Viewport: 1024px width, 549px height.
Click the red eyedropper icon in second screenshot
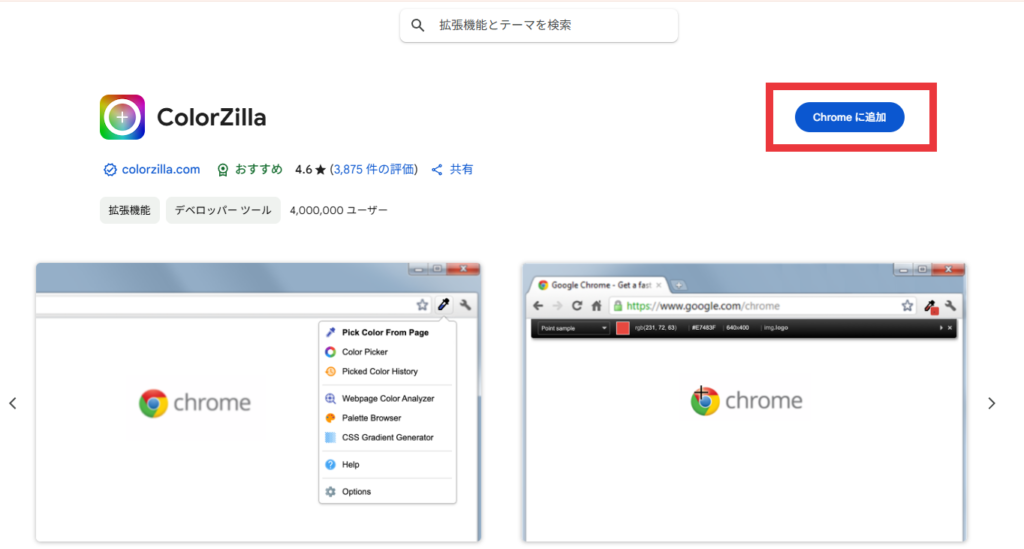pos(931,306)
